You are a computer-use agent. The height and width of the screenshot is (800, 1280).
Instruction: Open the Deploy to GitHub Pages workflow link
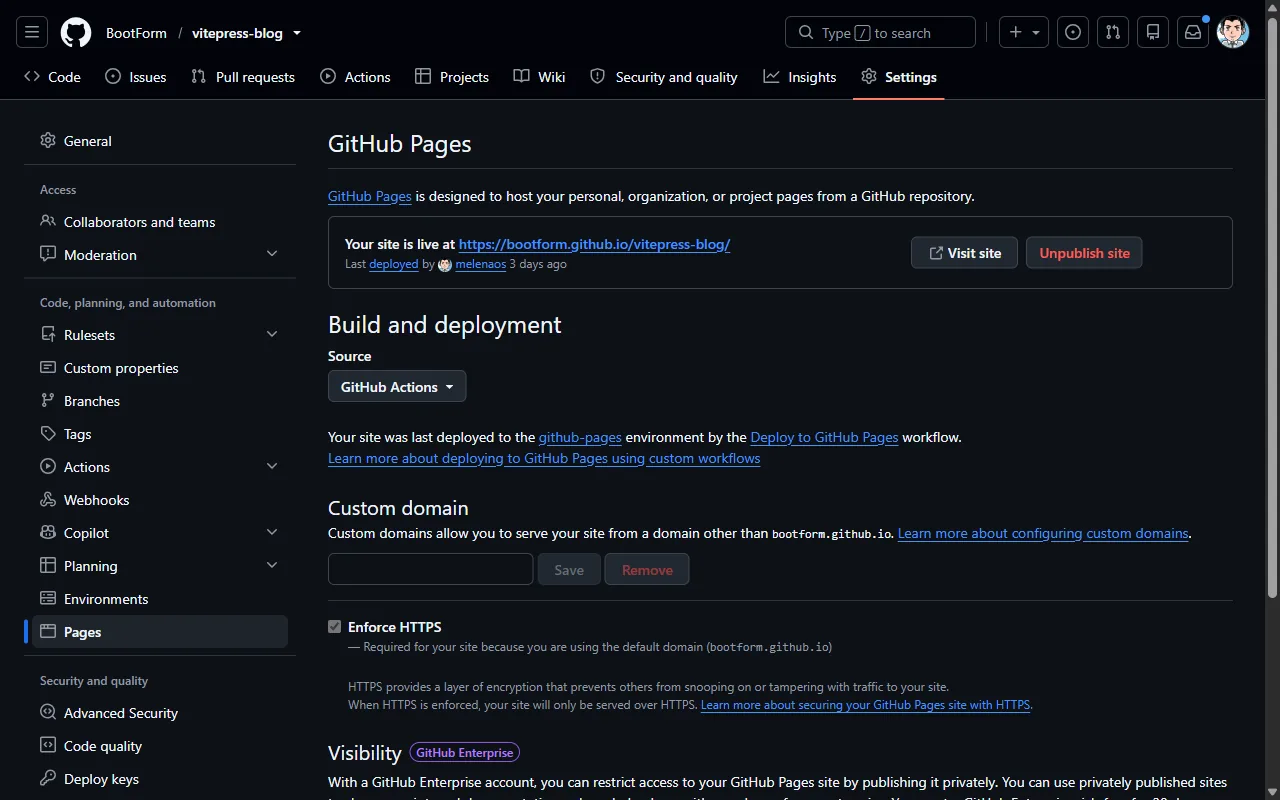click(x=824, y=437)
